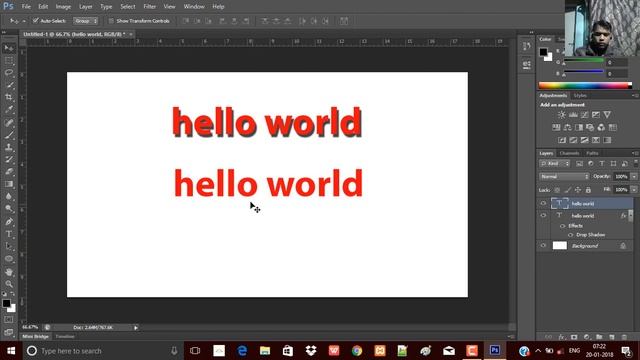This screenshot has width=640, height=360.
Task: Open the Layers panel flyout menu
Action: tap(635, 153)
